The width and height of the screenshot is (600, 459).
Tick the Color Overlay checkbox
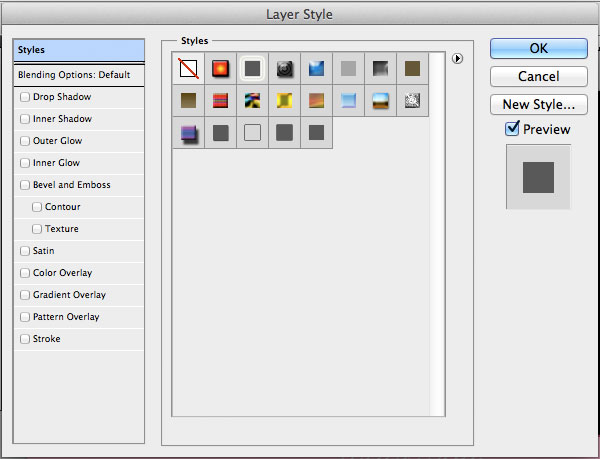pyautogui.click(x=25, y=273)
